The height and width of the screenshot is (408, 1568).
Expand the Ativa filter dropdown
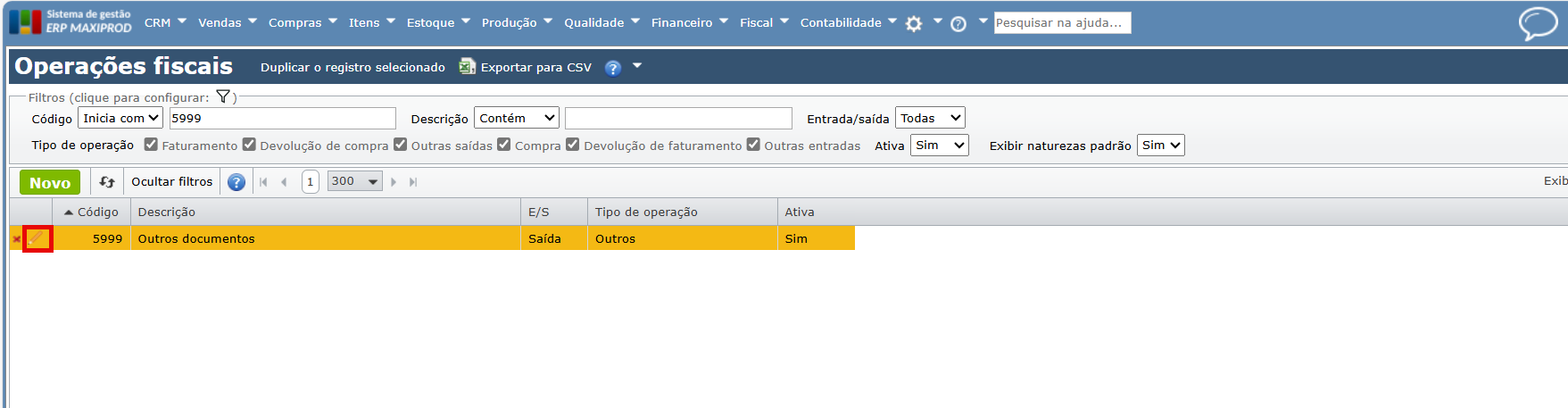point(939,146)
